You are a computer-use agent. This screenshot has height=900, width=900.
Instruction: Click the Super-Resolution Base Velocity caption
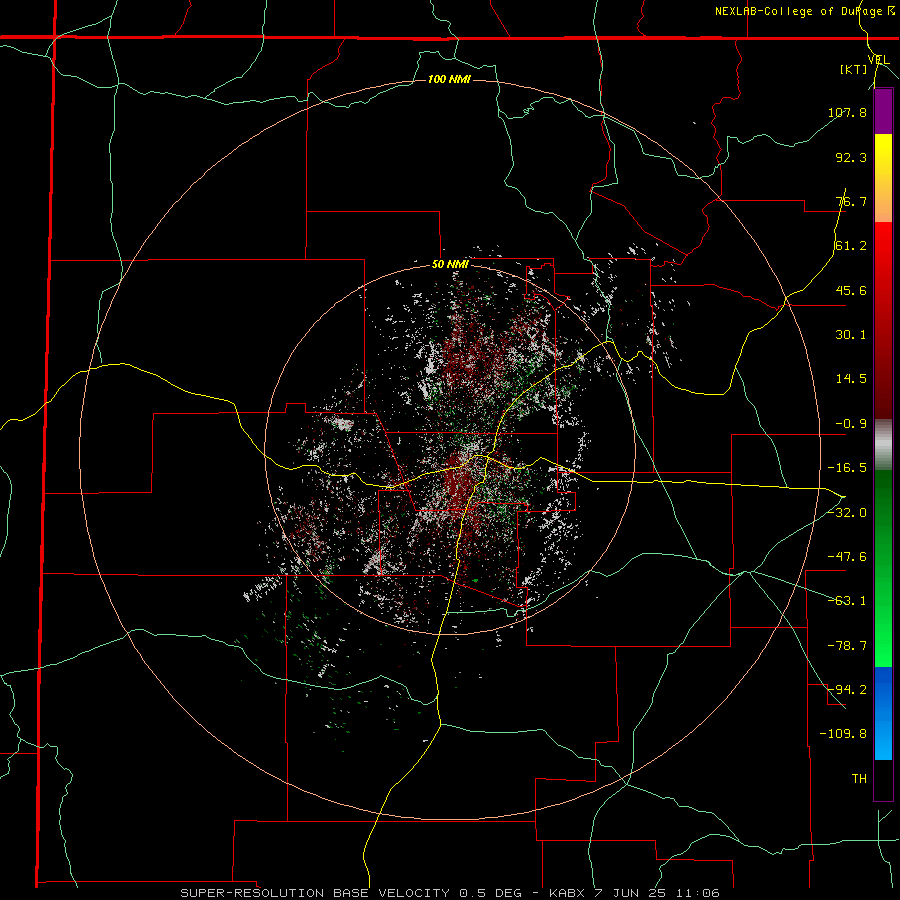click(x=450, y=893)
